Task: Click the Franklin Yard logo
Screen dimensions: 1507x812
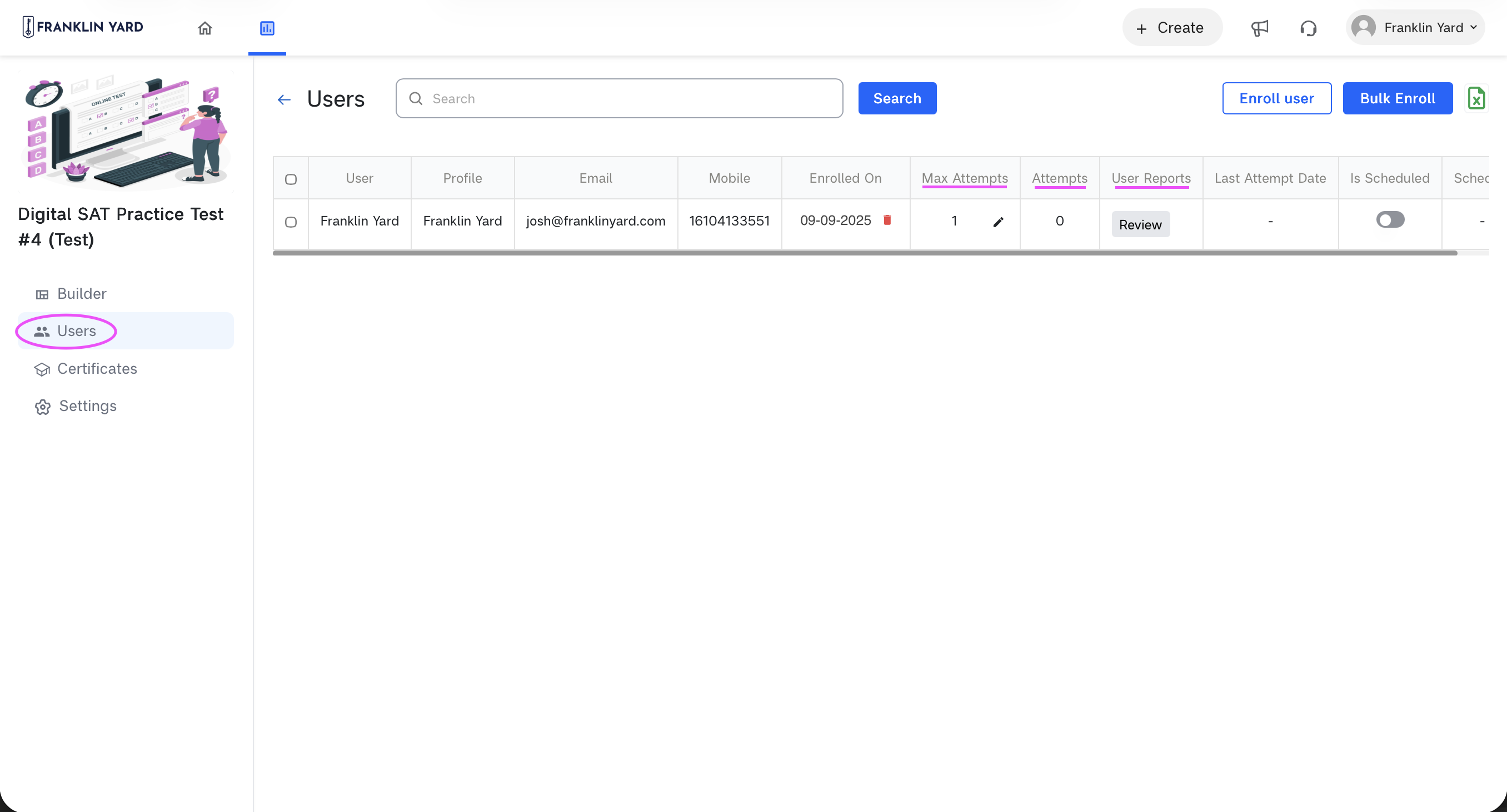Action: (82, 27)
